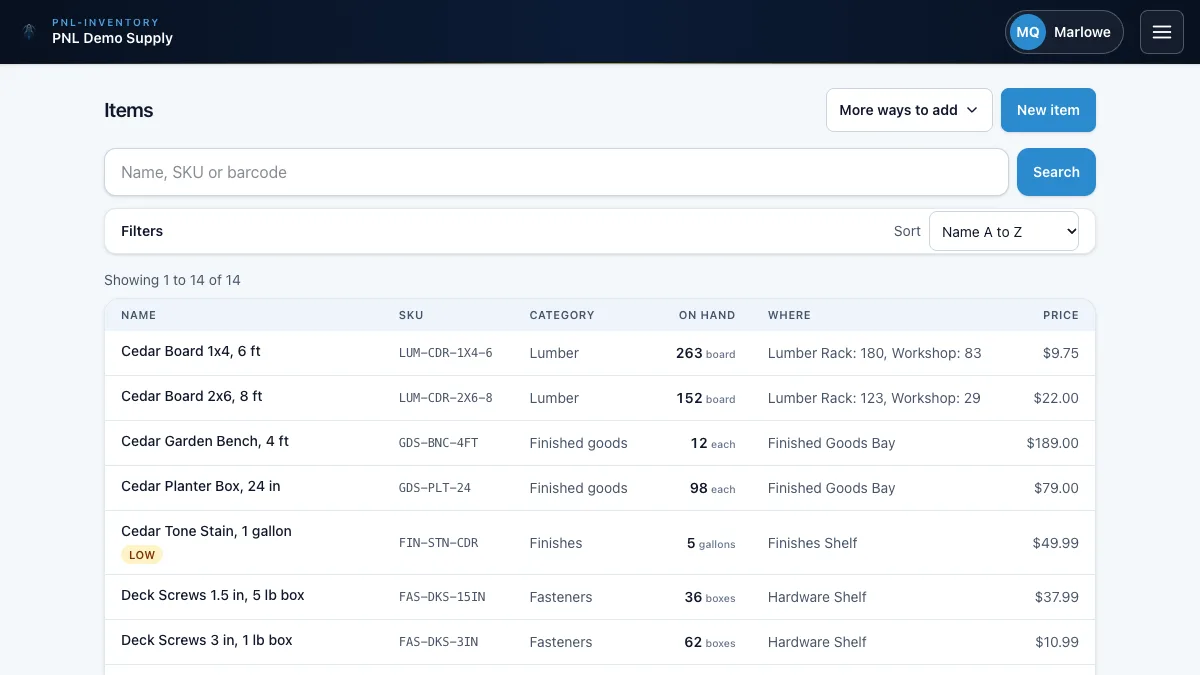Click the PNL Demo Supply header title
Image resolution: width=1200 pixels, height=675 pixels.
click(x=112, y=38)
